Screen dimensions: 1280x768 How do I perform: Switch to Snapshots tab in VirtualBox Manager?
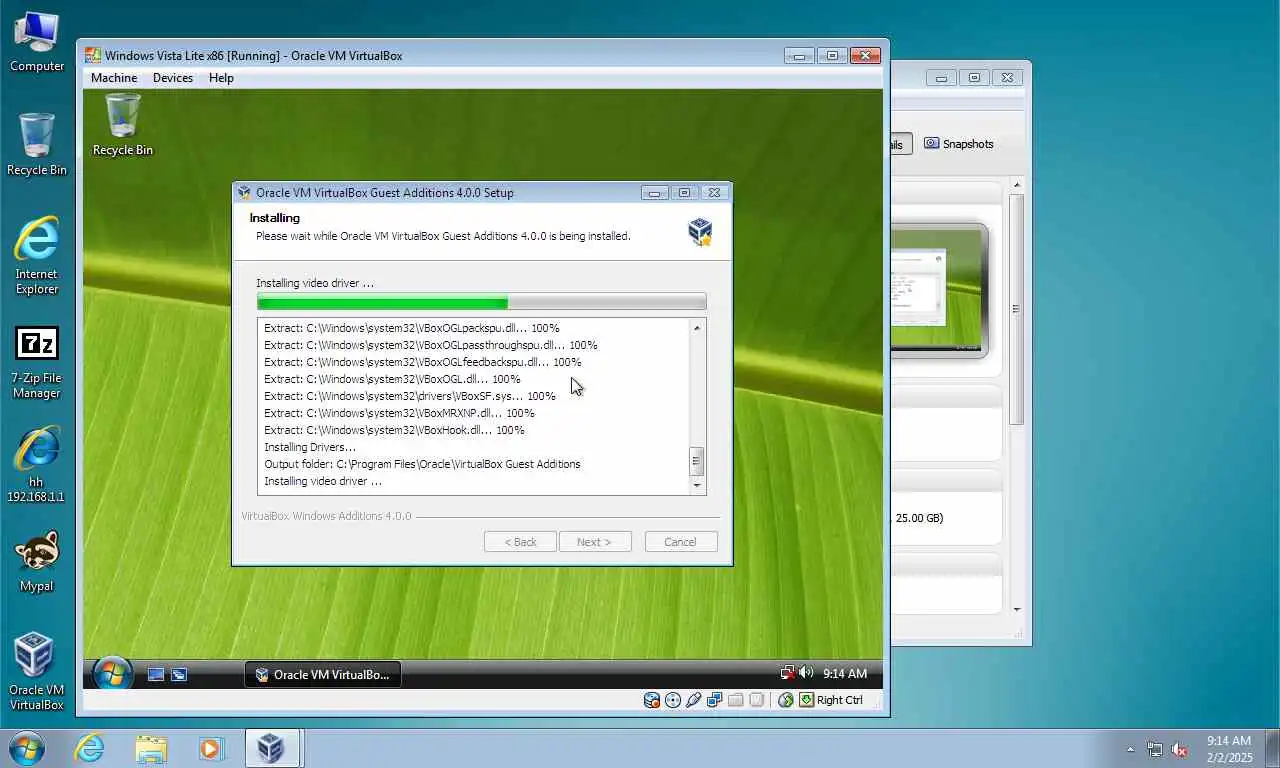point(959,144)
